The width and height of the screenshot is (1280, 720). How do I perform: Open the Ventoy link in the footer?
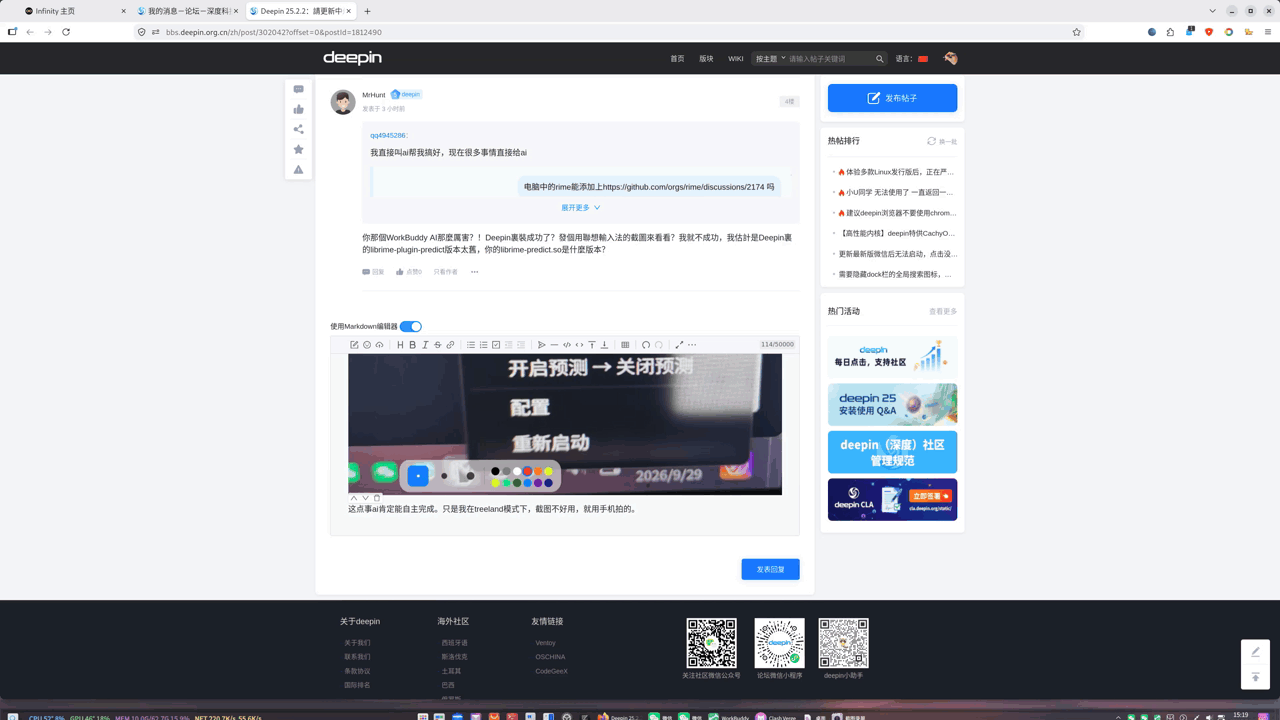point(545,643)
